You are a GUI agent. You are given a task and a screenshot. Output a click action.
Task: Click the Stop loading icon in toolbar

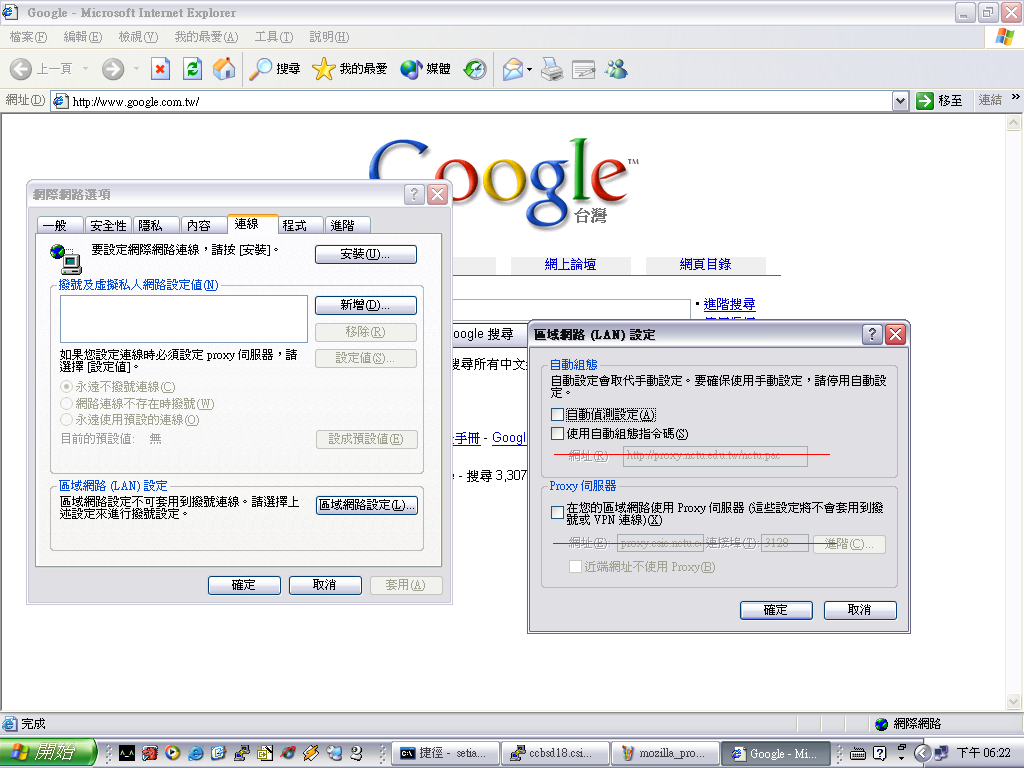tap(160, 69)
